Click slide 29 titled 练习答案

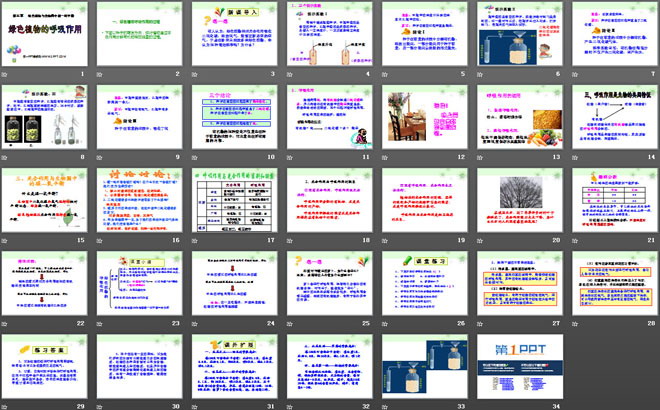44,368
